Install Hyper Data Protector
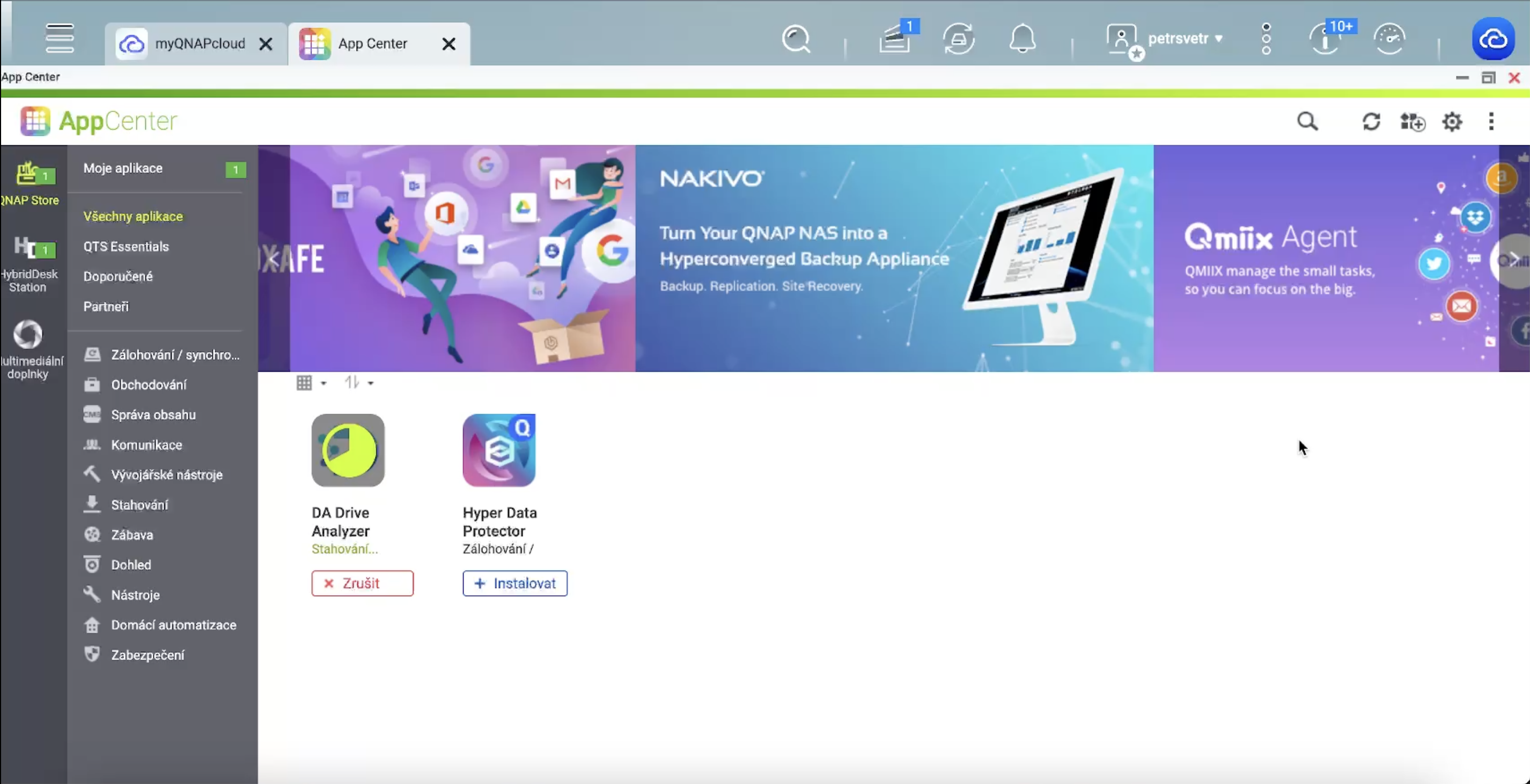This screenshot has width=1530, height=784. coord(514,583)
